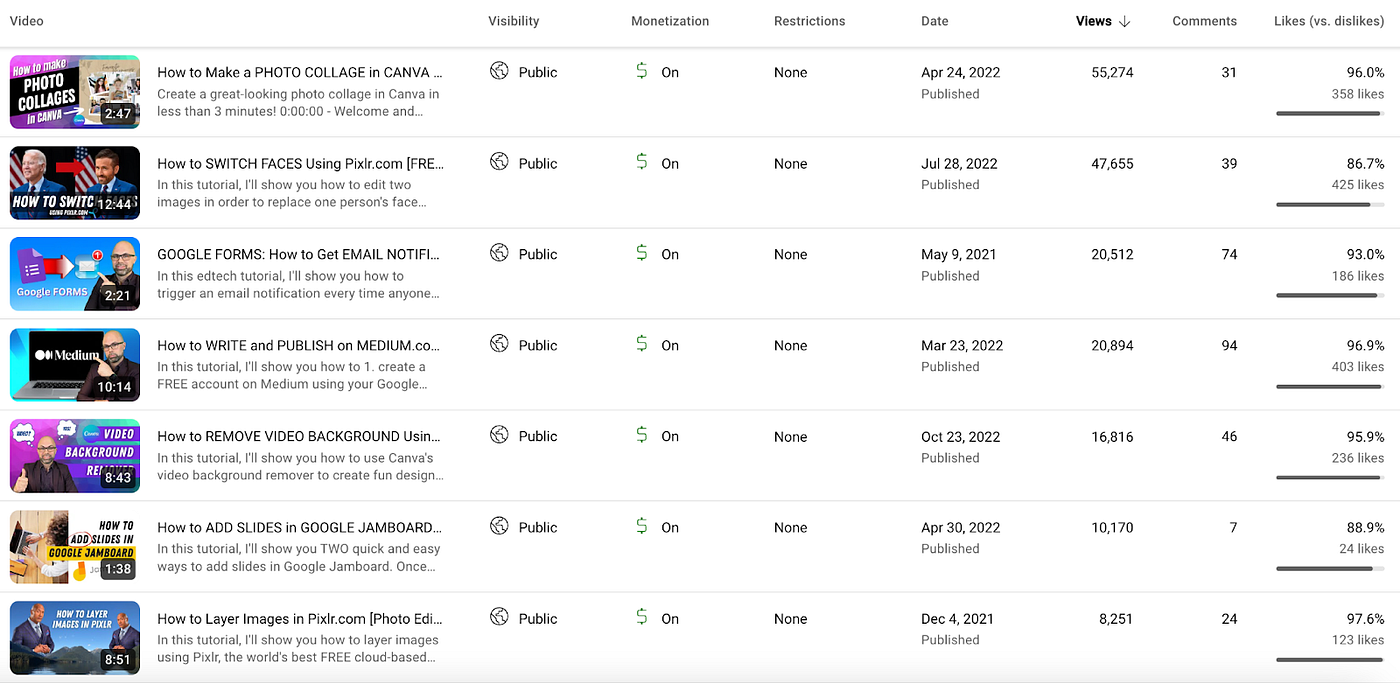Click the dollar icon for the Layer Images video
The height and width of the screenshot is (683, 1400).
(642, 617)
